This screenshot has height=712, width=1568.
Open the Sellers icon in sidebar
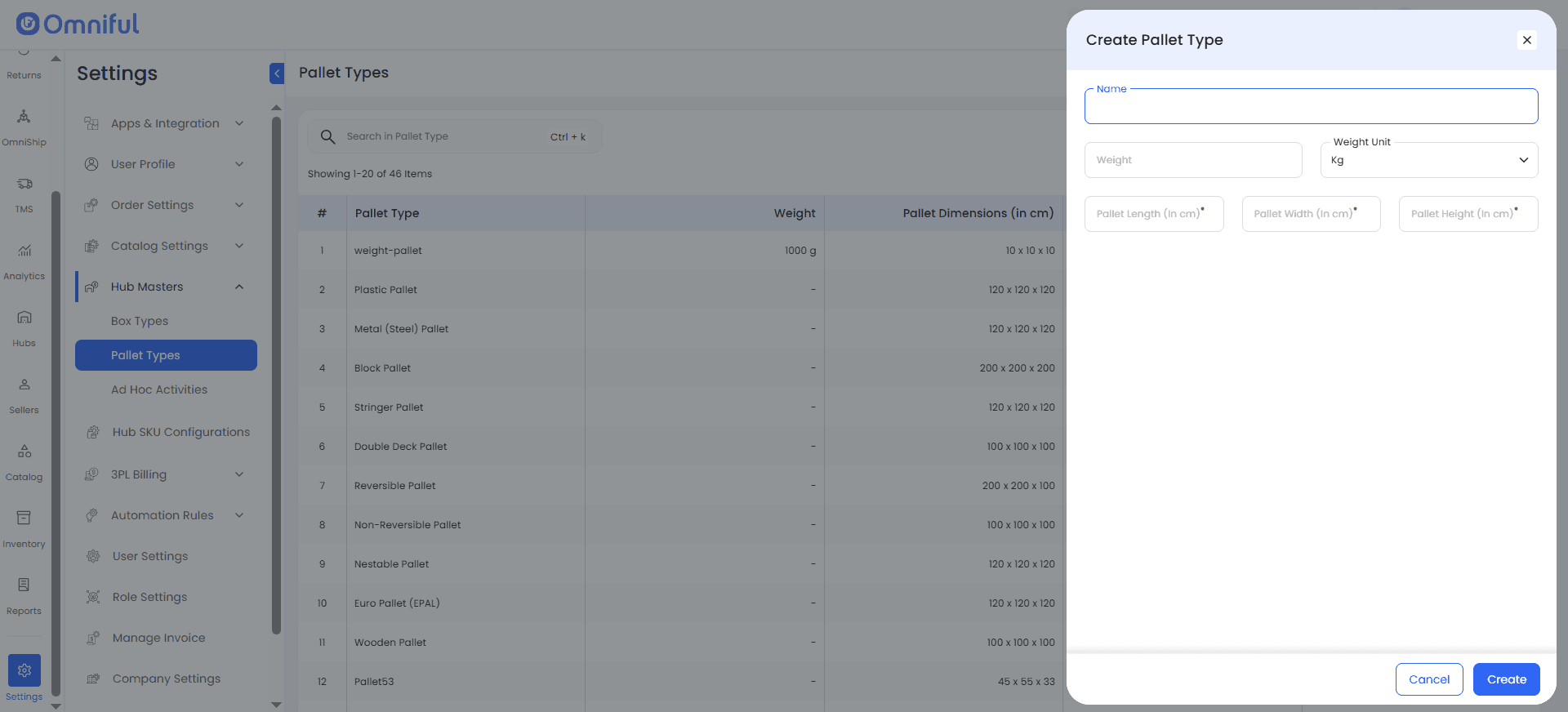point(24,385)
